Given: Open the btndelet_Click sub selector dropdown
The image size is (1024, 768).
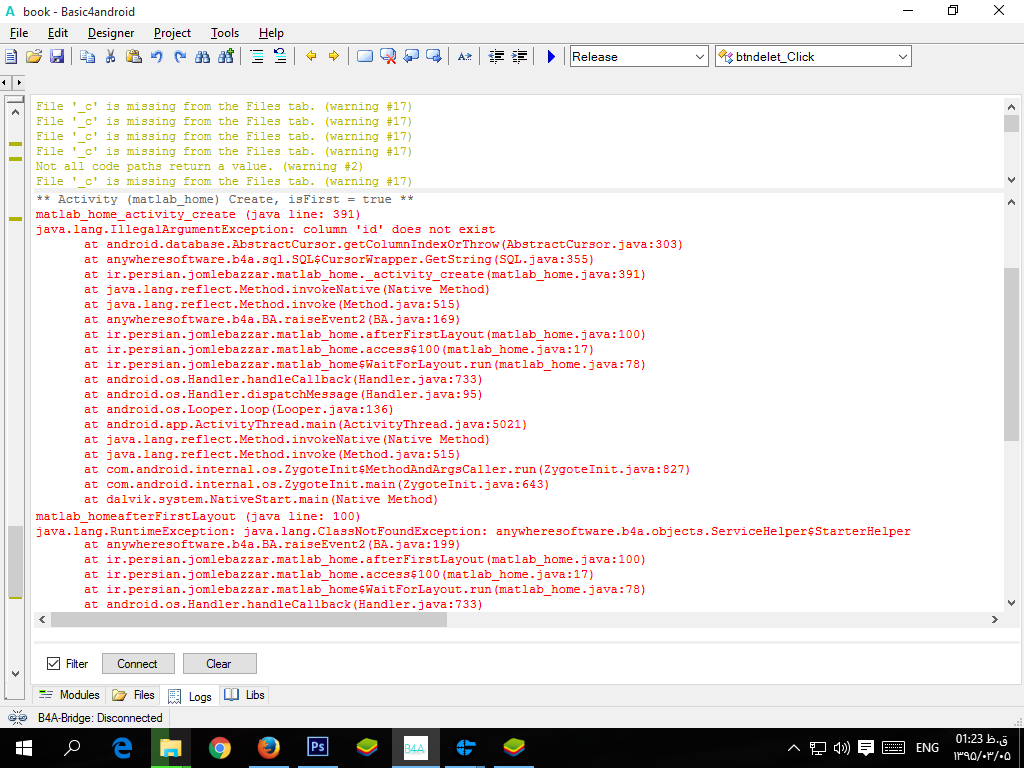Looking at the screenshot, I should [903, 57].
